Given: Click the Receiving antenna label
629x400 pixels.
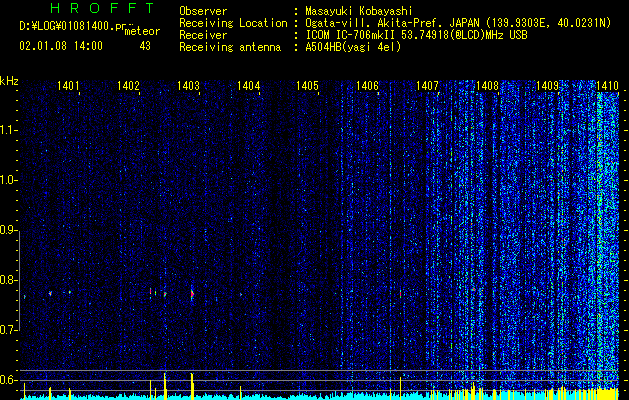Looking at the screenshot, I should coord(230,47).
